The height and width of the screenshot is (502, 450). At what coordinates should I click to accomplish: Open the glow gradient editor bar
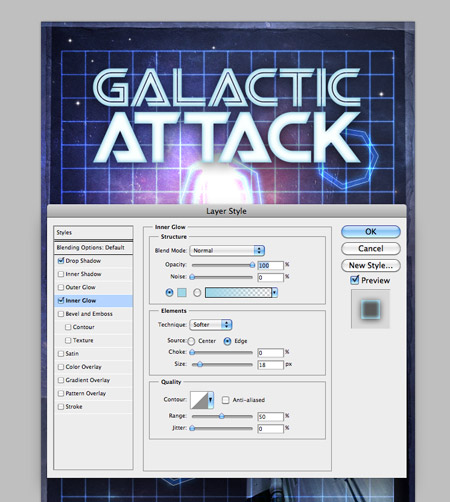[x=238, y=293]
